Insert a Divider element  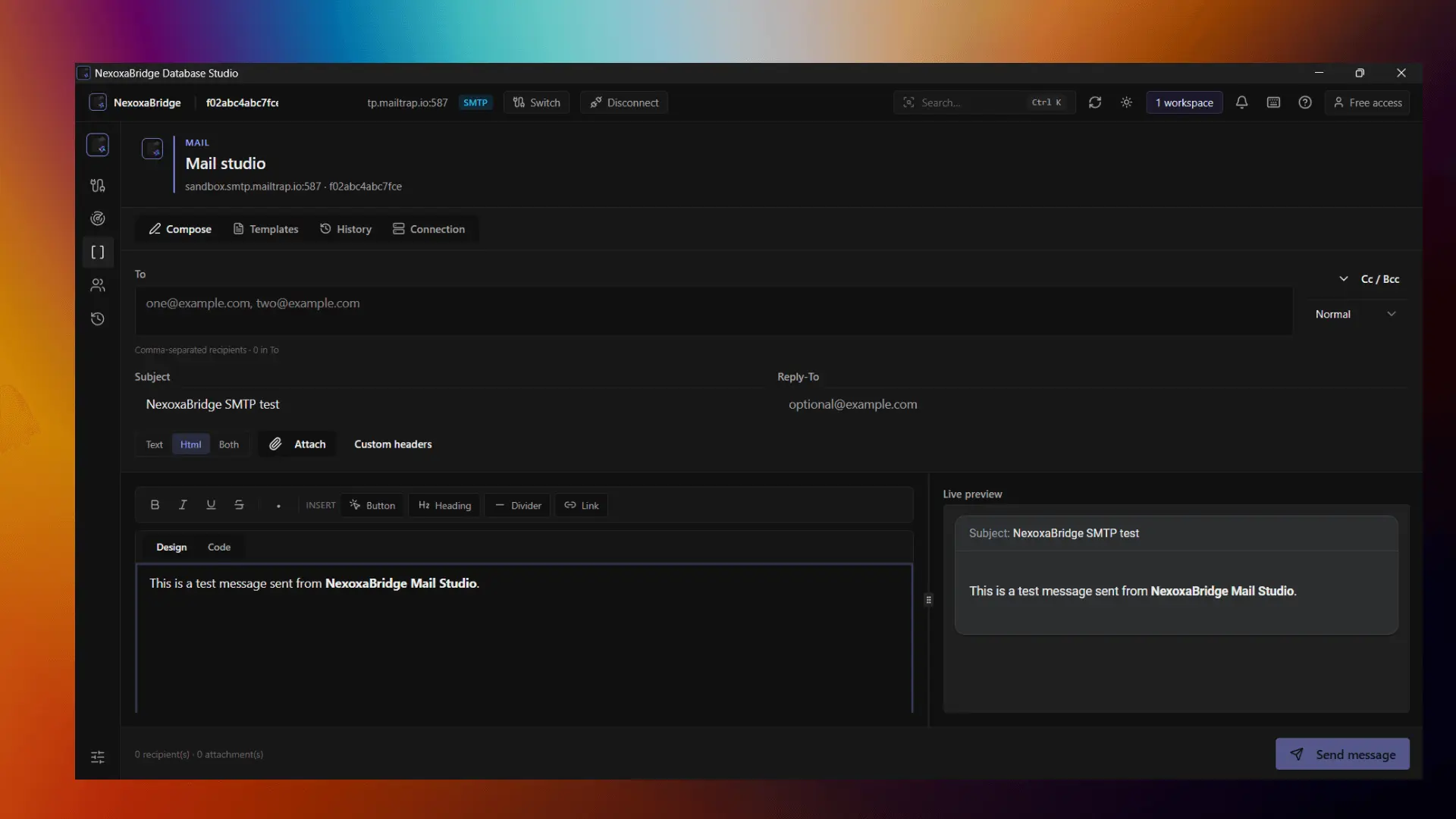(x=518, y=506)
